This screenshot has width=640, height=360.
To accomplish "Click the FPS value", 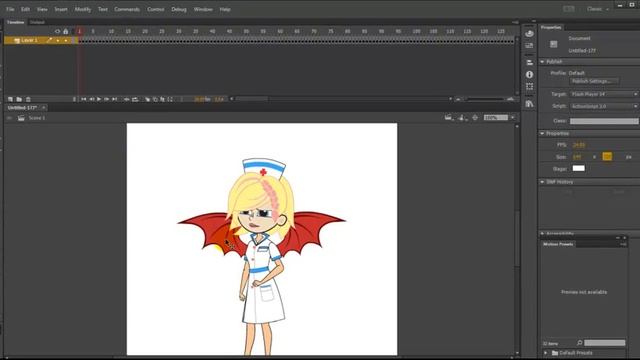I will 579,145.
